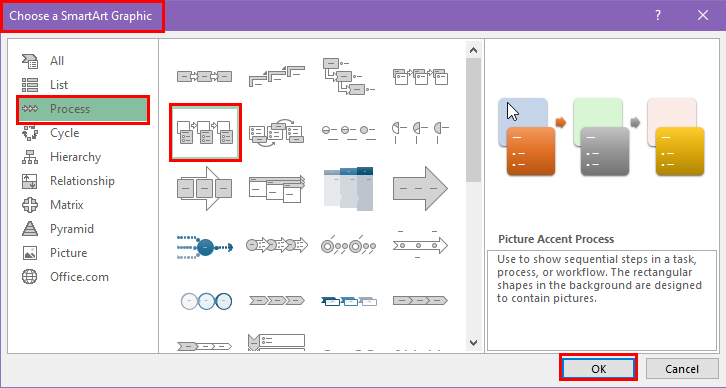Choose the chevron with white inner arrows layout
The height and width of the screenshot is (388, 726).
click(x=205, y=345)
